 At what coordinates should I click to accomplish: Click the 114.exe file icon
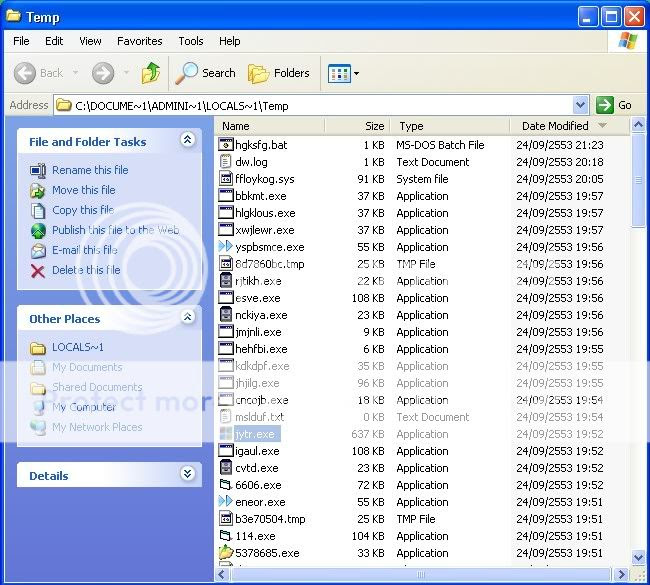pyautogui.click(x=226, y=536)
